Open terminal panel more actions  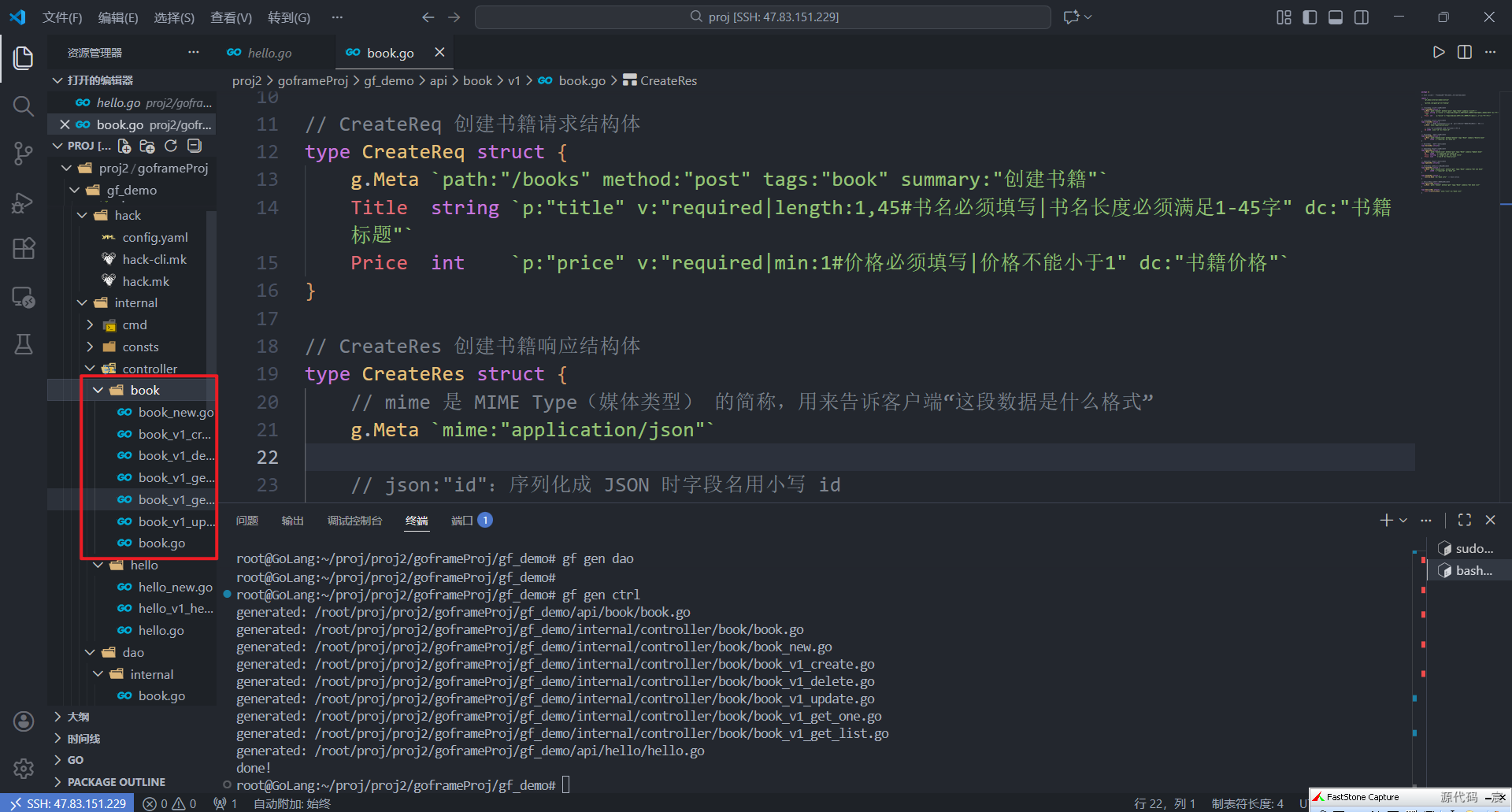1426,520
